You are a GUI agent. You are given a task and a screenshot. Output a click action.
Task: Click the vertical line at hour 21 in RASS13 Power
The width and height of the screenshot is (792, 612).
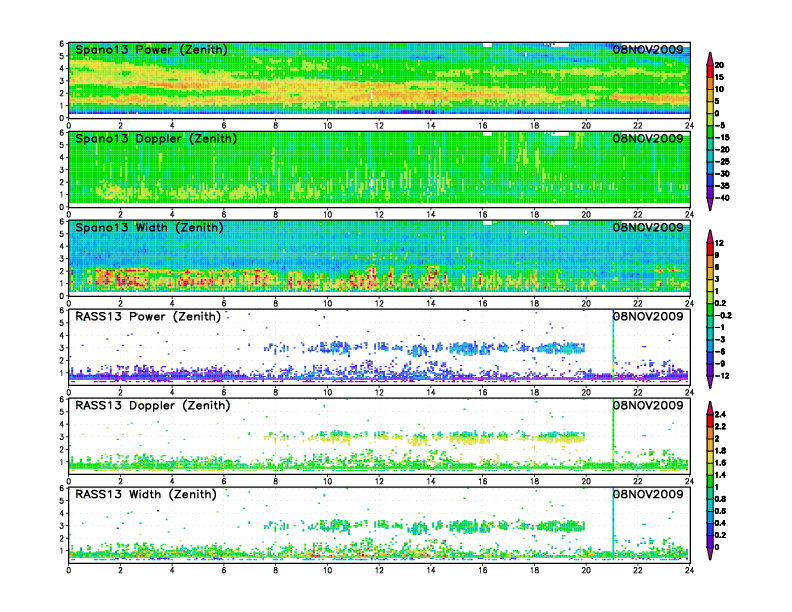coord(613,346)
